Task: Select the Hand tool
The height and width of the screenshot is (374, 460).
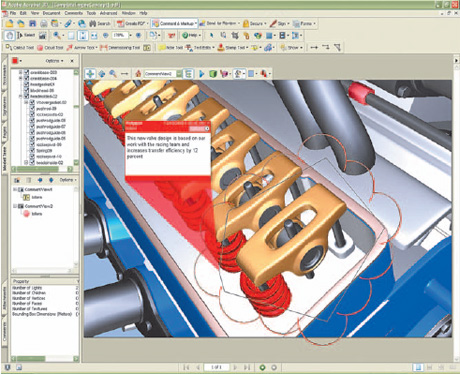Action: pos(9,35)
